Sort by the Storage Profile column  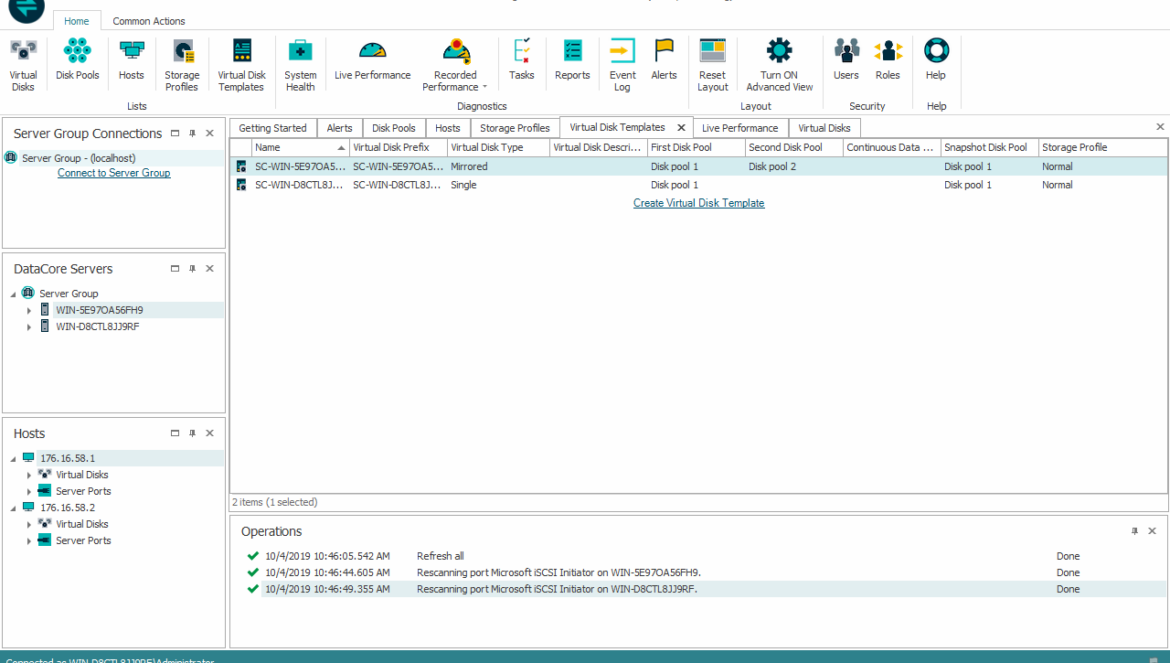(x=1103, y=148)
